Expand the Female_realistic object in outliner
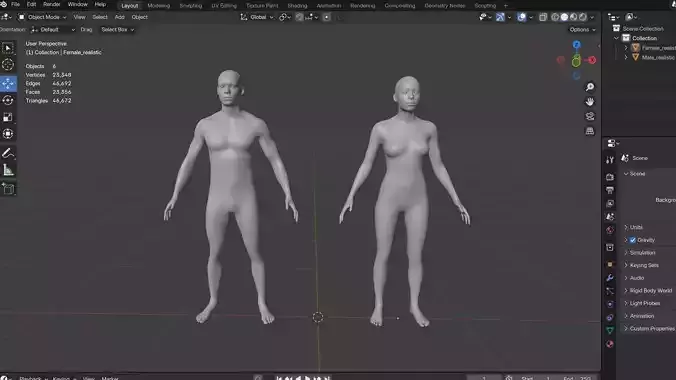 tap(626, 47)
